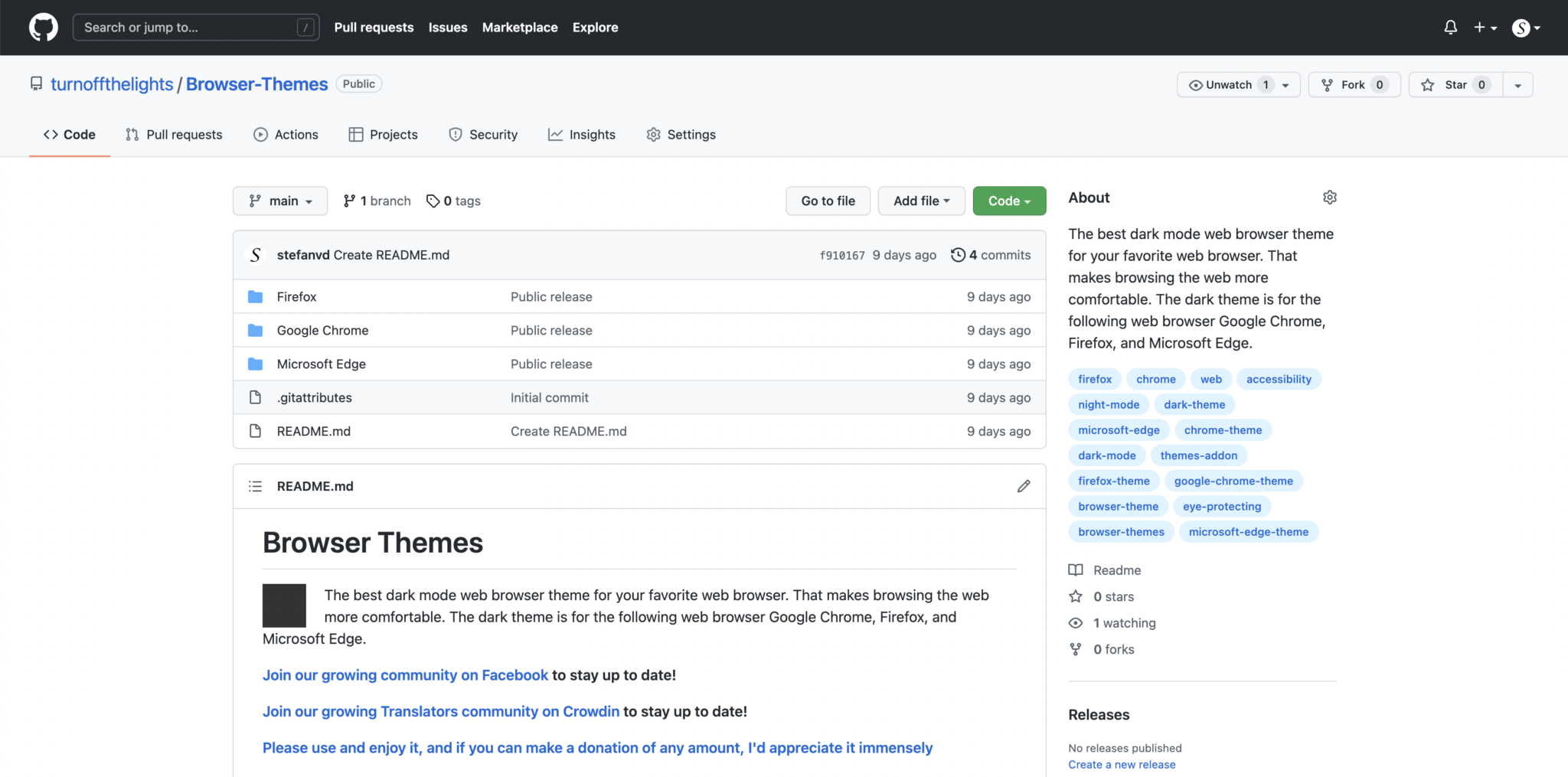Screen dimensions: 1568x777
Task: Open the notifications bell
Action: pos(1451,27)
